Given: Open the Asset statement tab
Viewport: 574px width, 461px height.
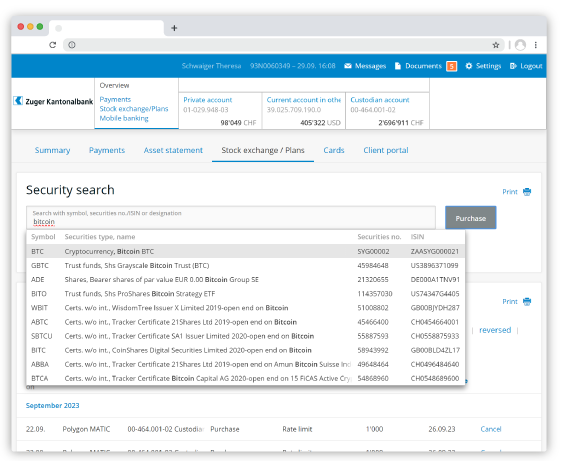Looking at the screenshot, I should tap(173, 150).
